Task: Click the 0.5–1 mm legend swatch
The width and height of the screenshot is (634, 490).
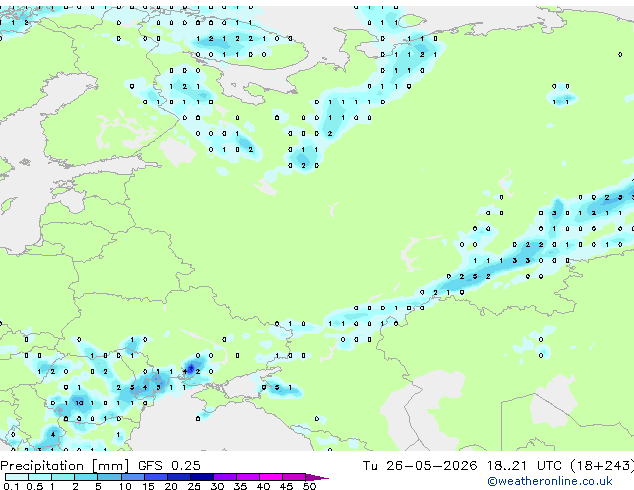Action: pos(40,477)
